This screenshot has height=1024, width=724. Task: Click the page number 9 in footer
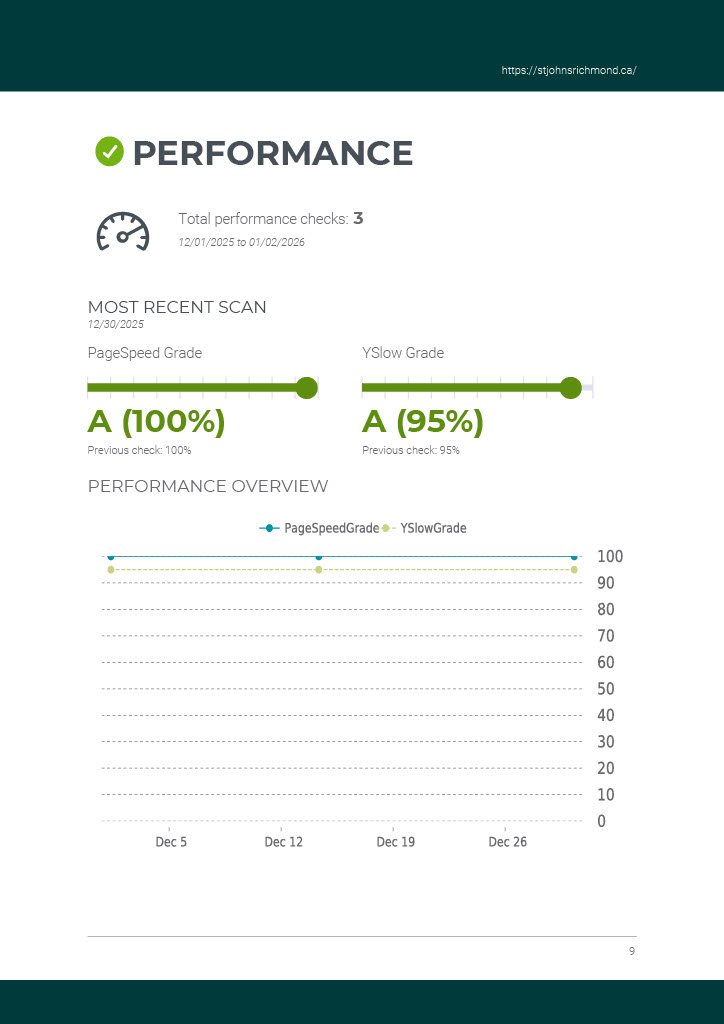(631, 951)
